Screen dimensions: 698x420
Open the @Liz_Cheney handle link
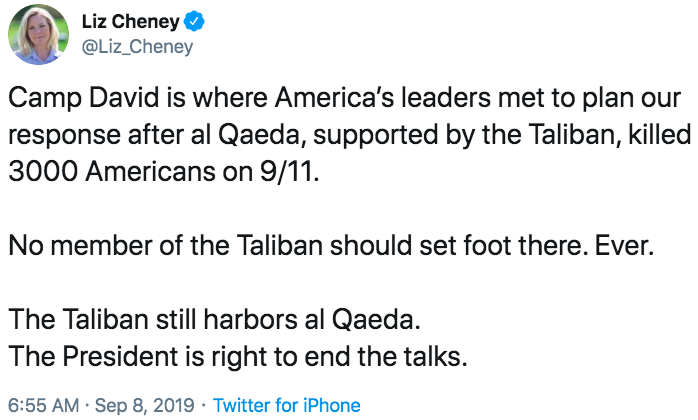pos(138,47)
